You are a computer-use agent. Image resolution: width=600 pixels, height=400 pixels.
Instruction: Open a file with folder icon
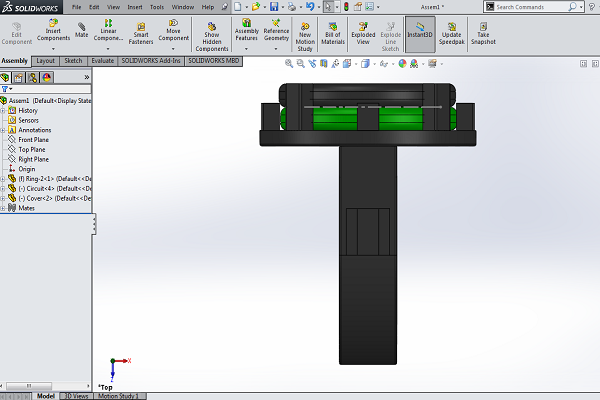tap(256, 7)
